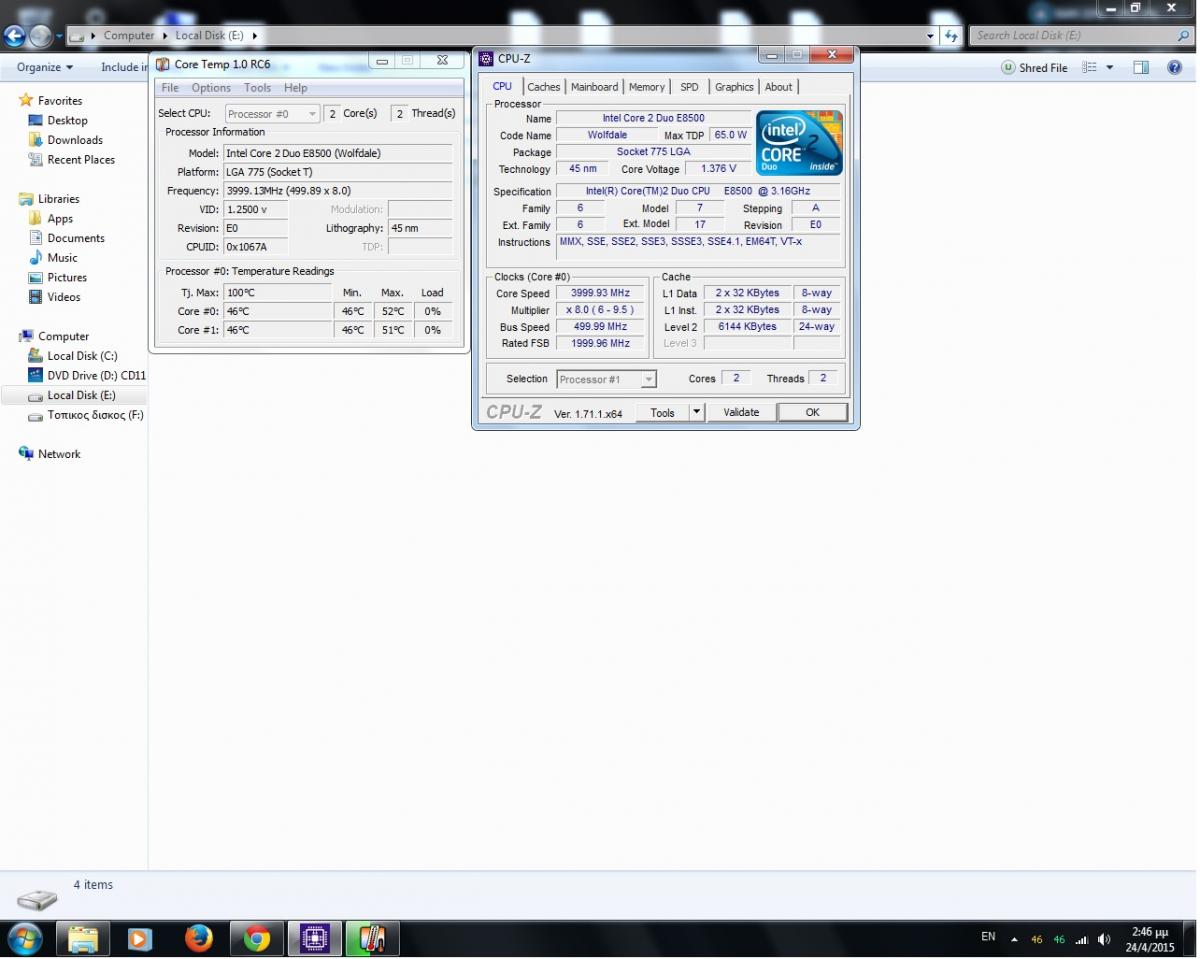Switch to the SPD tab in CPU-Z
Screen dimensions: 1200x959
point(690,87)
